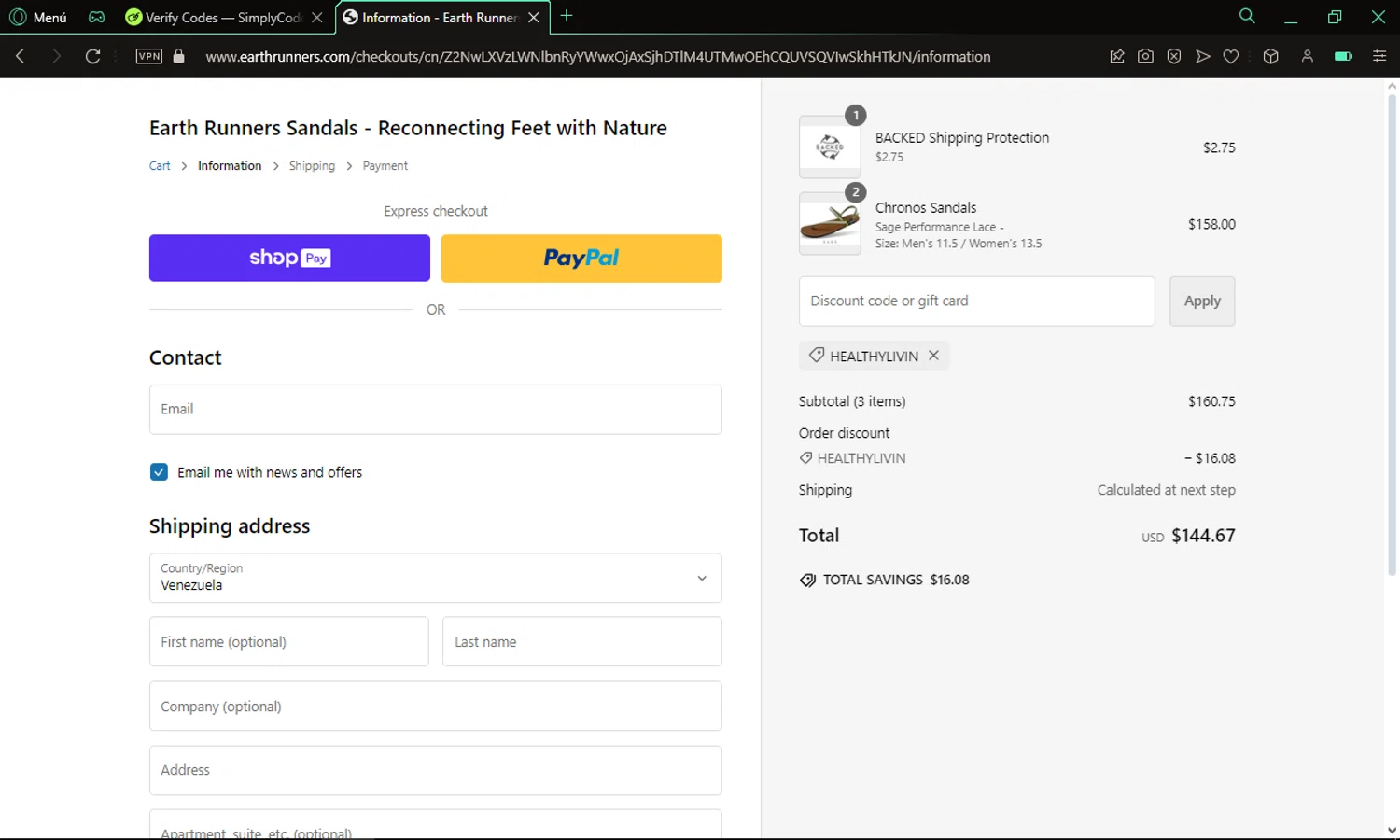The height and width of the screenshot is (840, 1400).
Task: Toggle the VPN badge
Action: click(149, 56)
